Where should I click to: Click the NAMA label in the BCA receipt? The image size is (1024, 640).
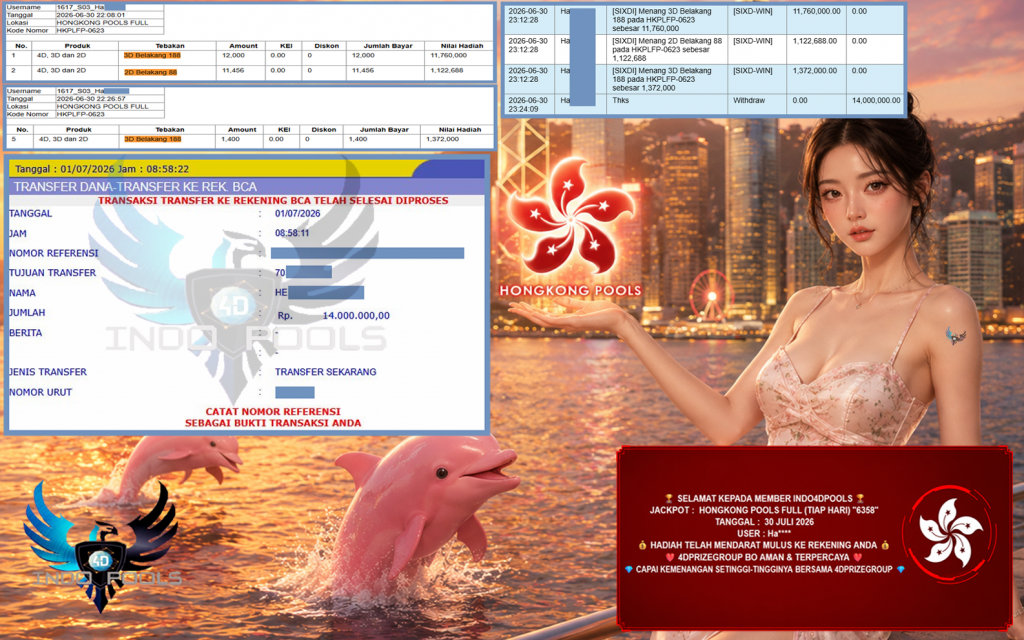click(x=22, y=293)
